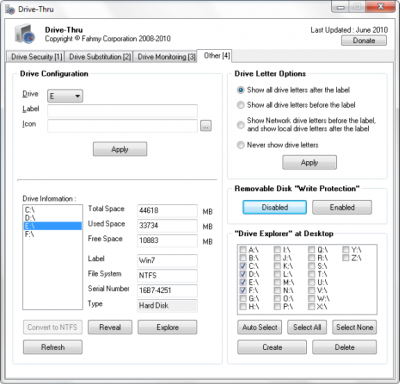The width and height of the screenshot is (400, 384).
Task: Go to the Drive Substitution [2] tab
Action: coord(100,57)
